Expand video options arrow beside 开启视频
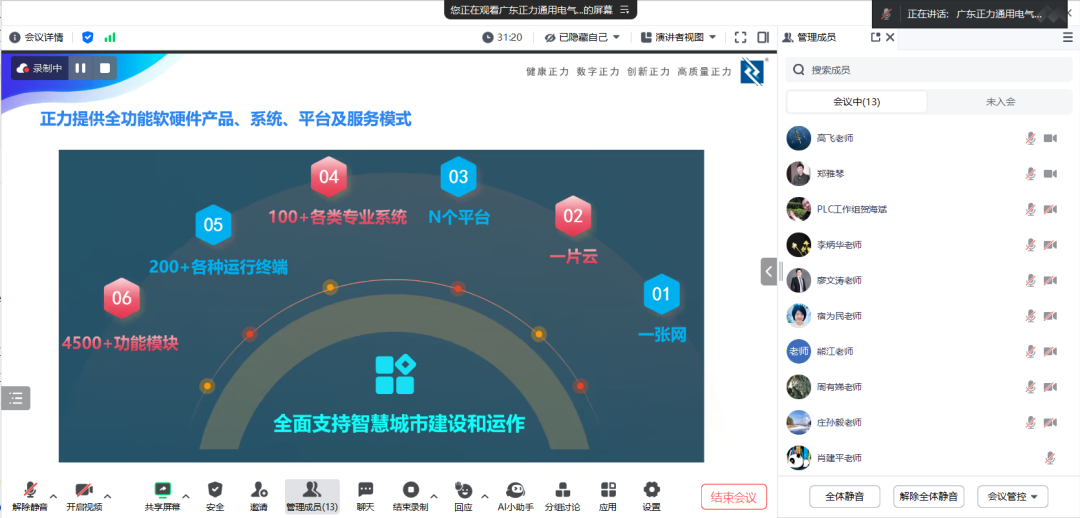 [x=107, y=495]
